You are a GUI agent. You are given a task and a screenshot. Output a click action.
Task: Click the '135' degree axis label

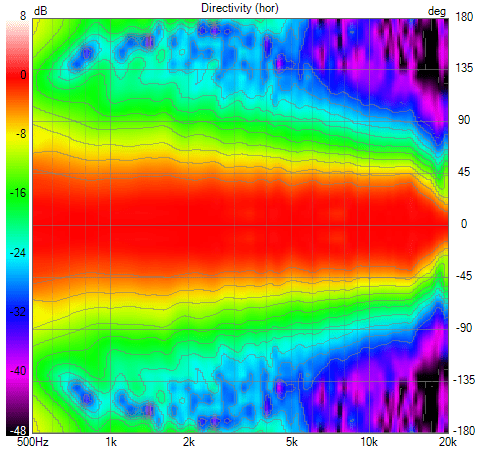pyautogui.click(x=464, y=68)
